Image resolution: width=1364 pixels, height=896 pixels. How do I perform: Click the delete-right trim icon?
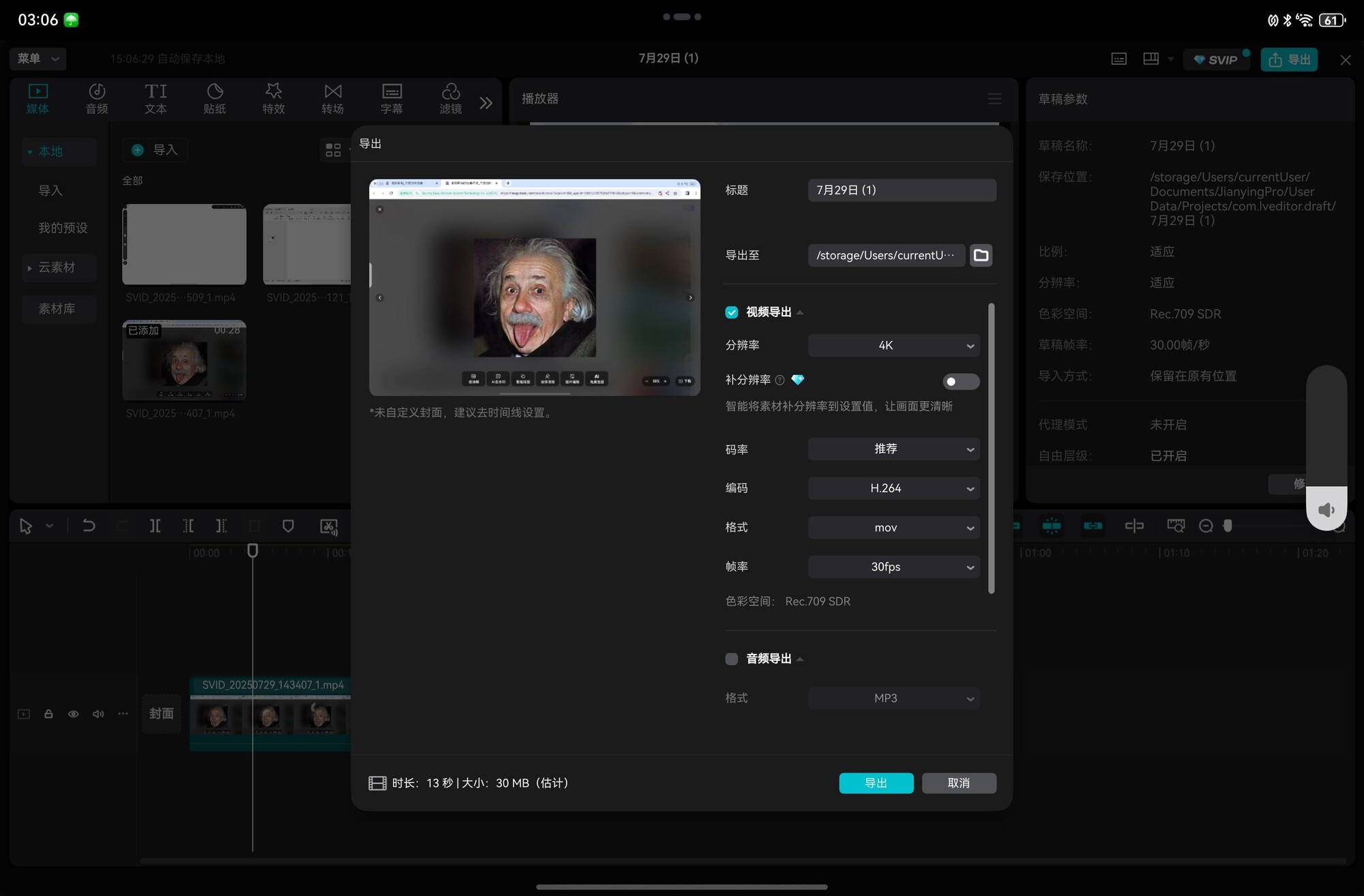[x=221, y=526]
